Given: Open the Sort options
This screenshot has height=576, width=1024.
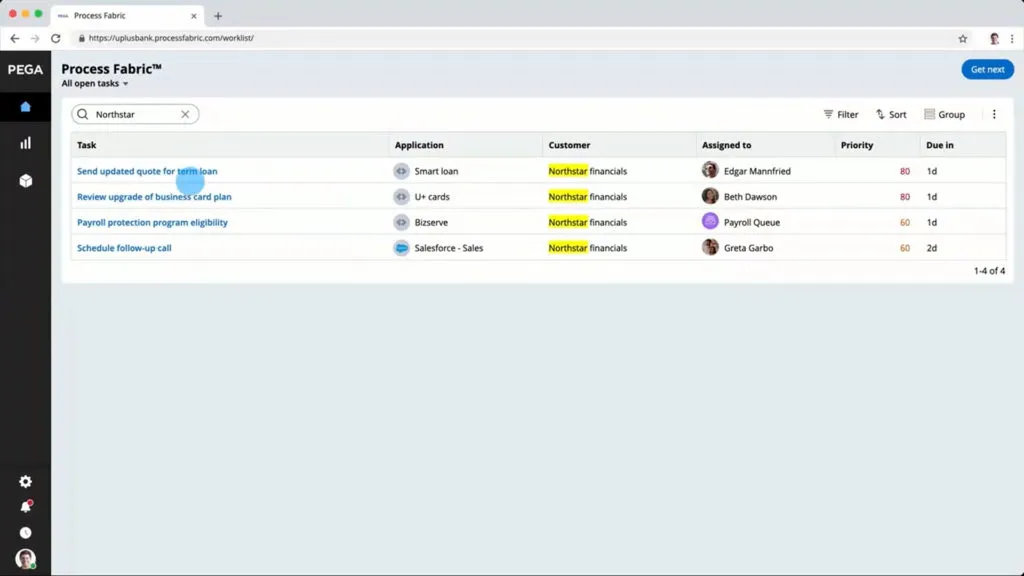Looking at the screenshot, I should pyautogui.click(x=891, y=114).
